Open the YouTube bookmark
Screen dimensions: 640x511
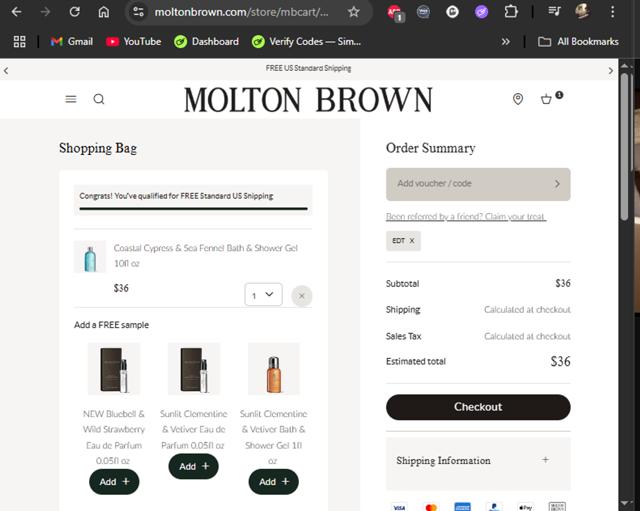pyautogui.click(x=133, y=42)
